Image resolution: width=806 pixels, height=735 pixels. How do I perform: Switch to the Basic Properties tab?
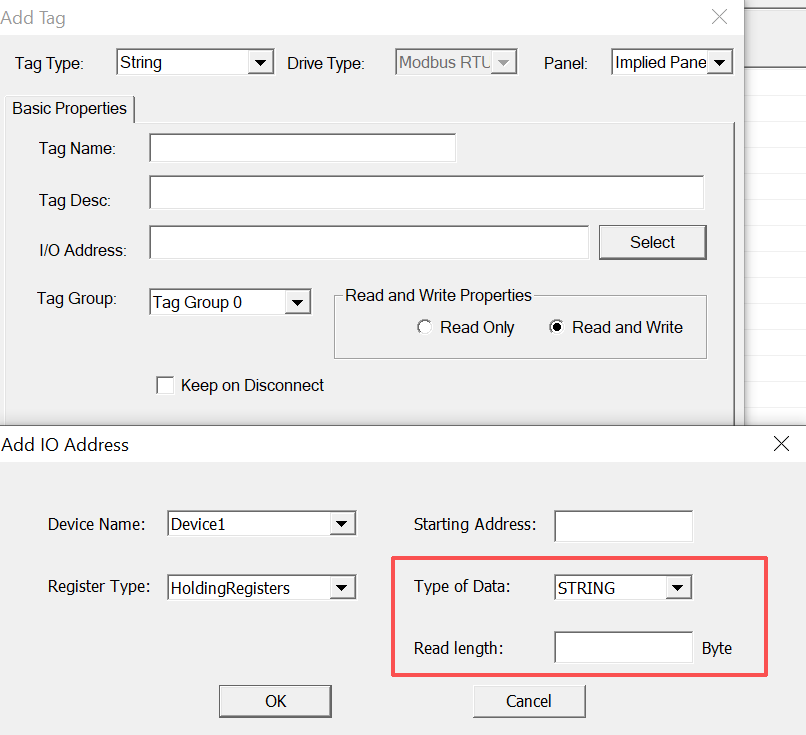coord(70,109)
